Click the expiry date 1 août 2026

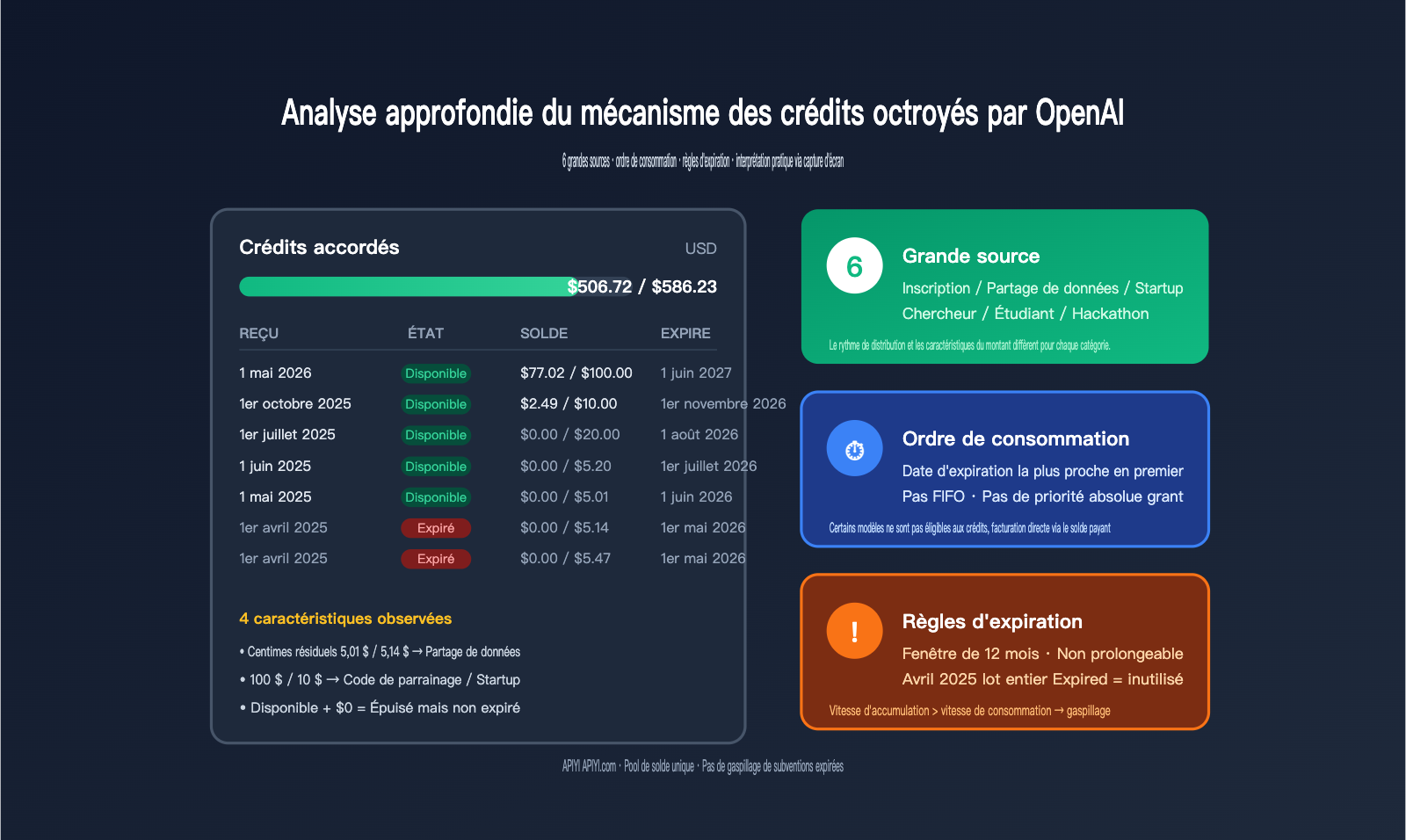[x=699, y=434]
